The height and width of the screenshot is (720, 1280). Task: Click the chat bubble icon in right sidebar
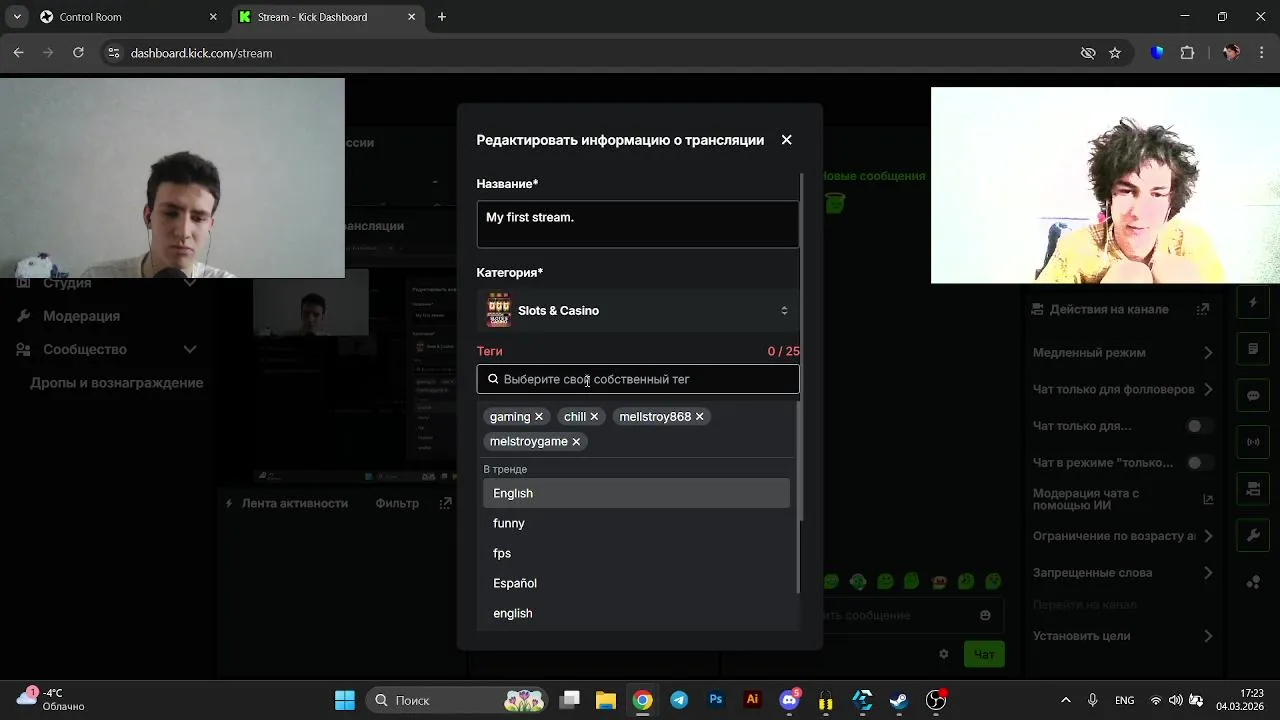[x=1253, y=396]
